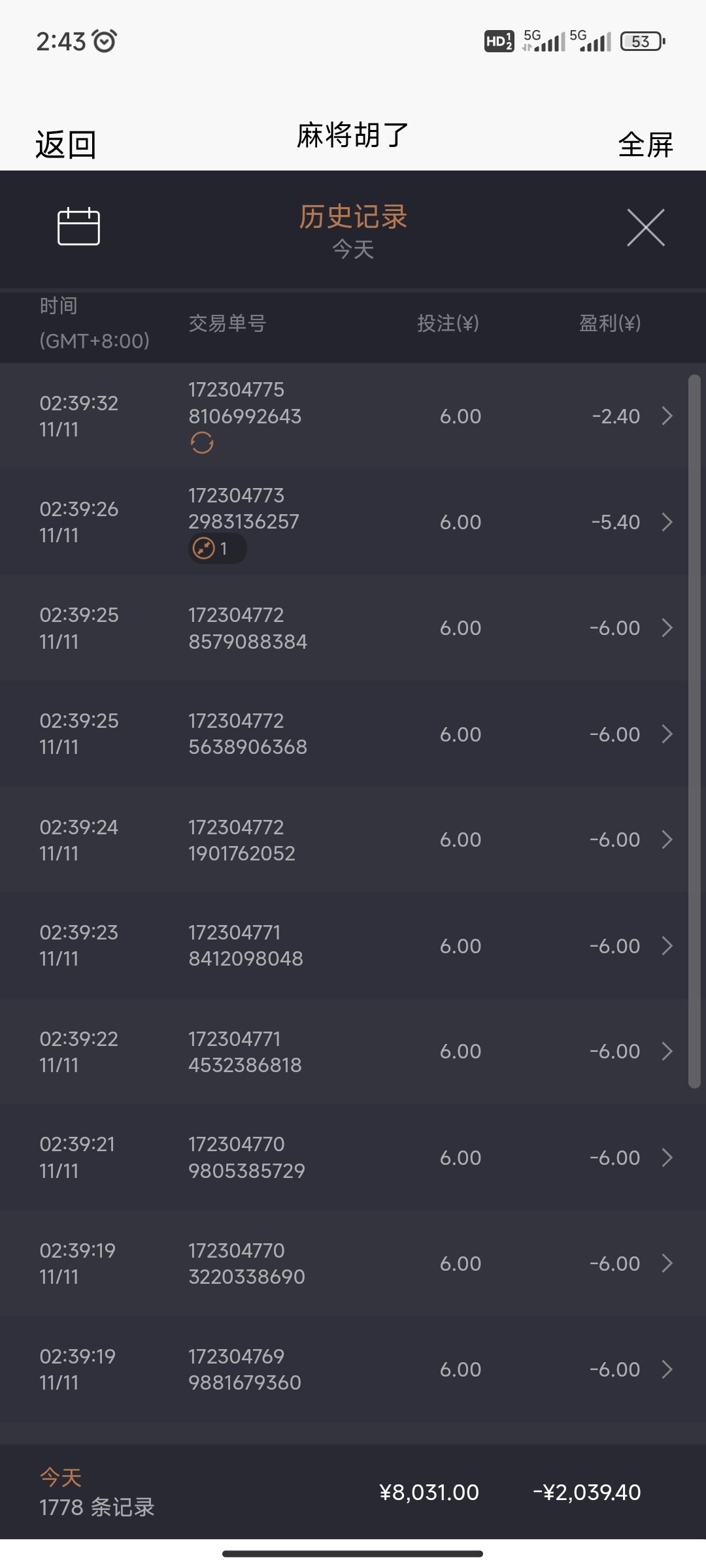Viewport: 706px width, 1568px height.
Task: Click the vertical scrollbar on the records list
Action: click(694, 731)
